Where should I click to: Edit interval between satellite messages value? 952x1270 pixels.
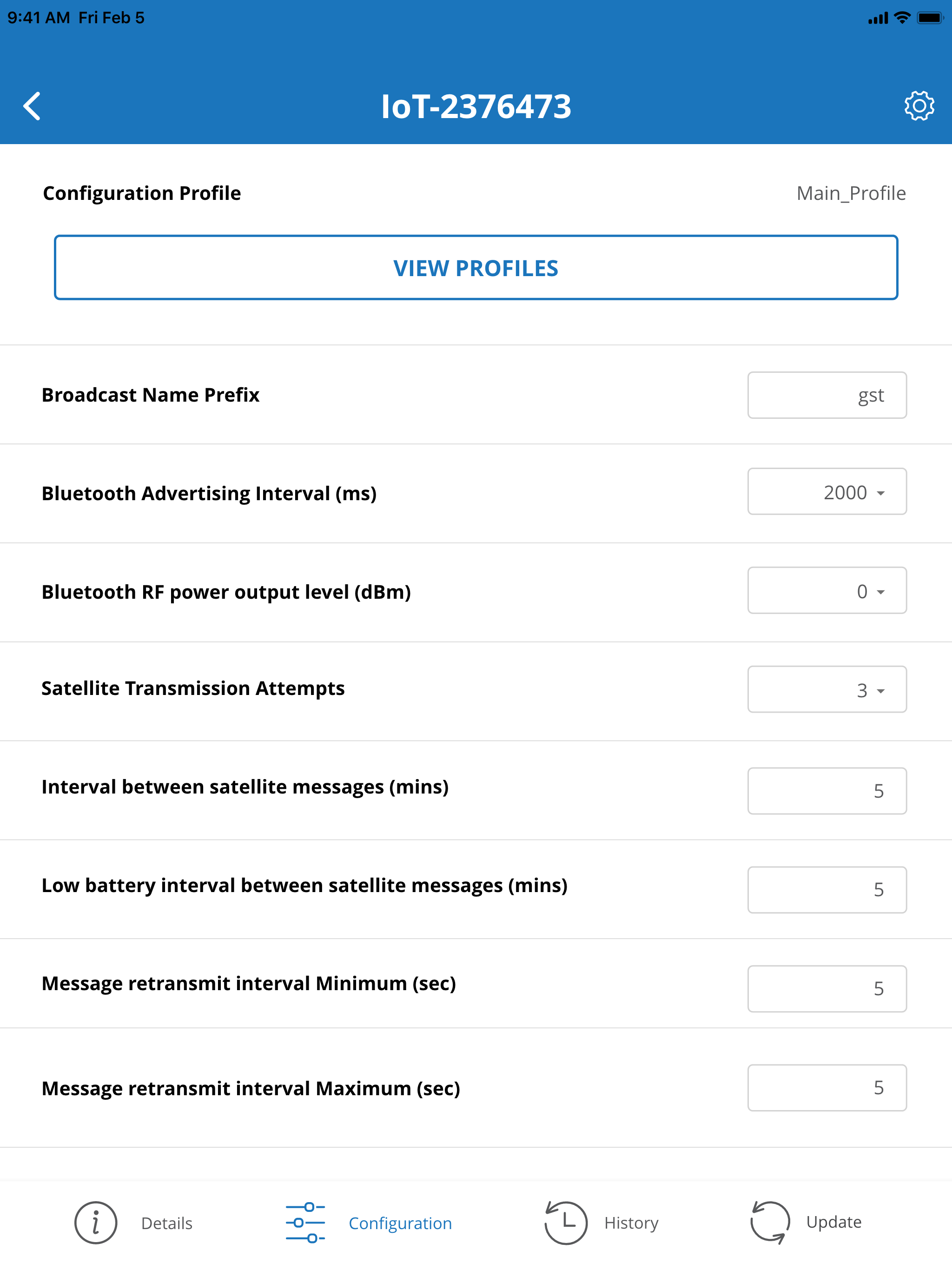tap(827, 791)
